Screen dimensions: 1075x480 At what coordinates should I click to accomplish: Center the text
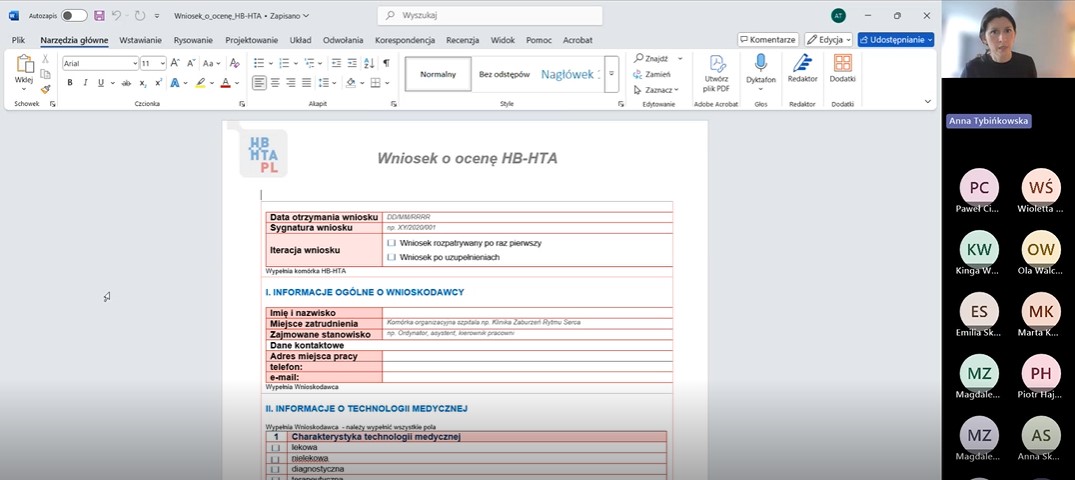pyautogui.click(x=275, y=83)
